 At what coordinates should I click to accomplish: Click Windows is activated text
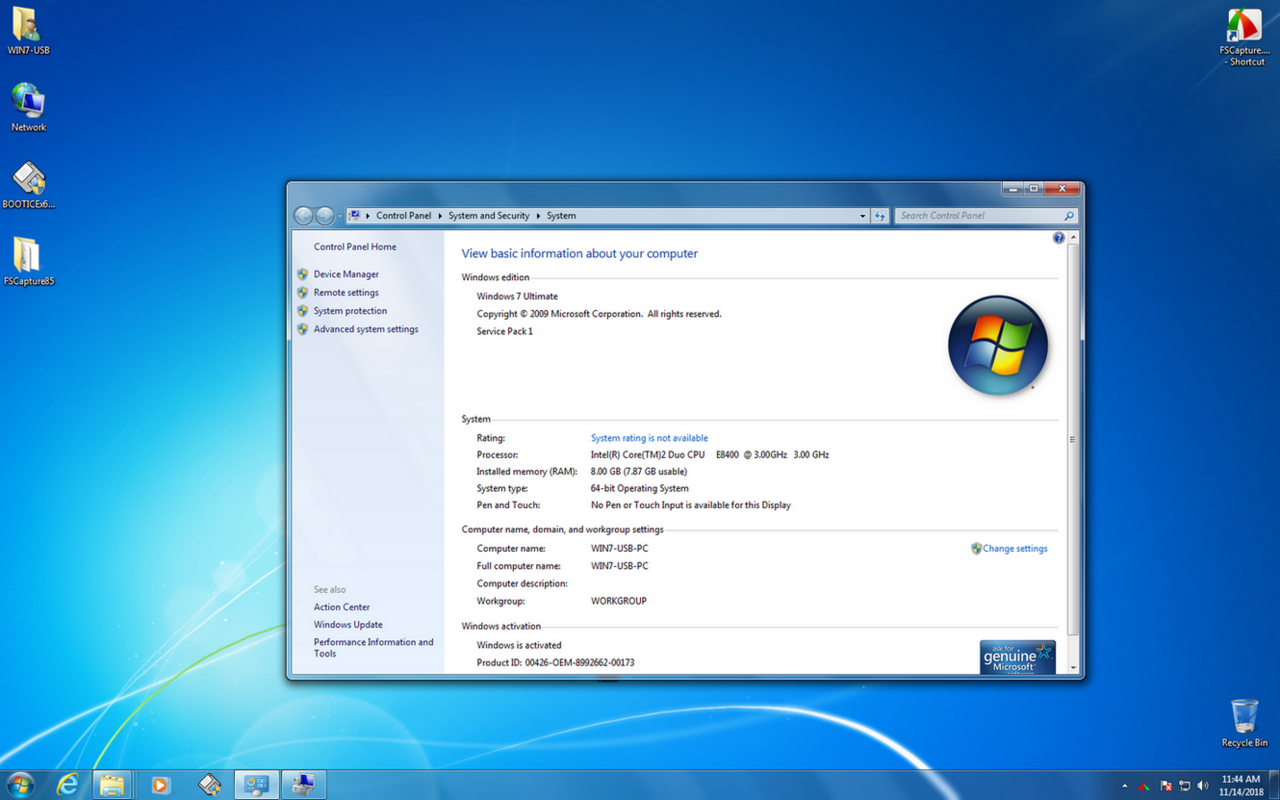coord(519,645)
